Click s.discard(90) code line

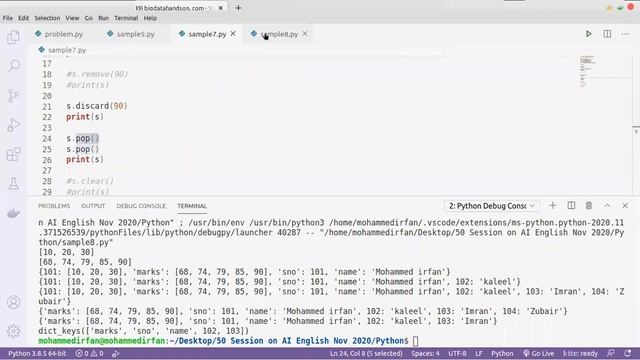click(x=97, y=106)
